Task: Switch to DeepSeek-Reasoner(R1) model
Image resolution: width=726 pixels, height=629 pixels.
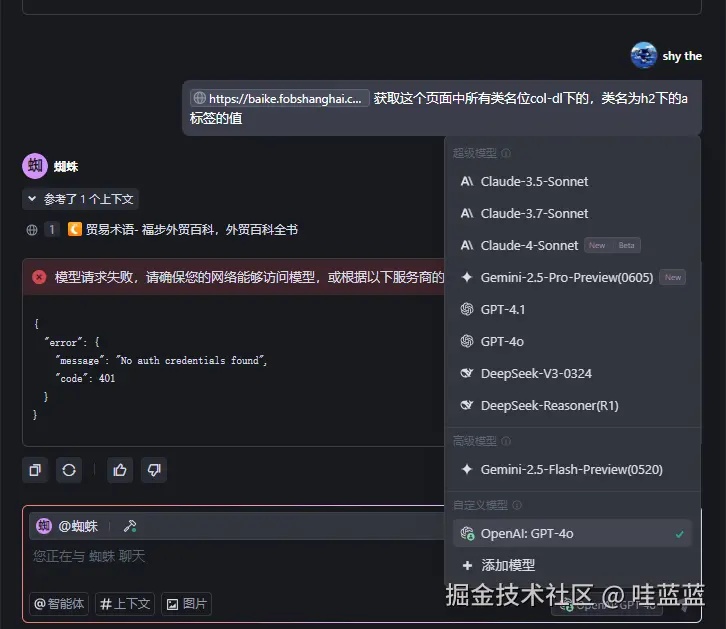Action: pos(550,406)
